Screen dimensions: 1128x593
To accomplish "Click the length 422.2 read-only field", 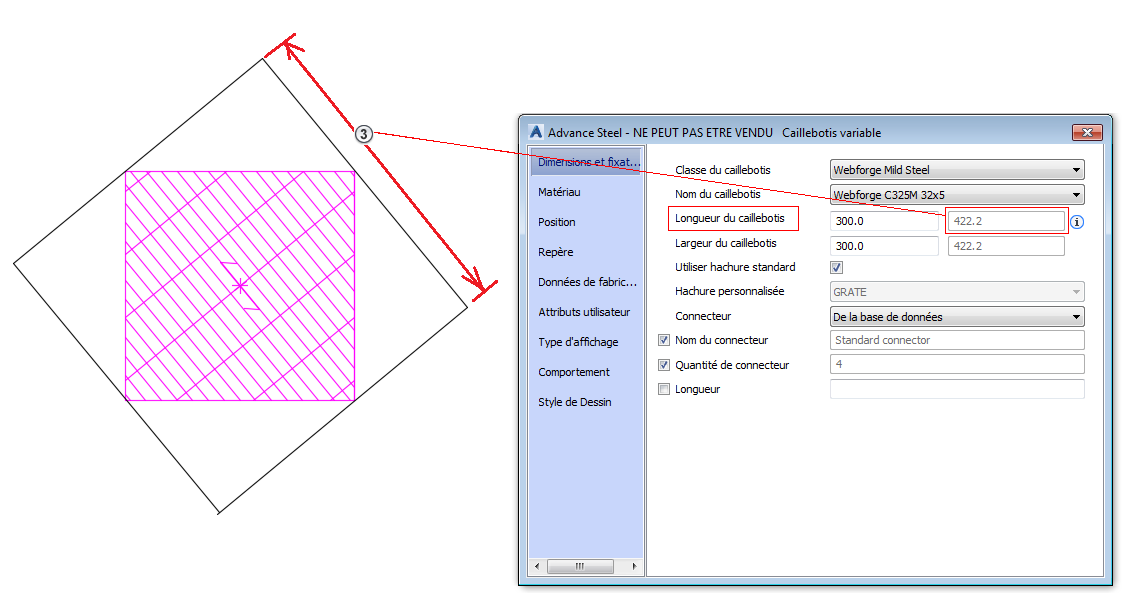I will (1006, 221).
